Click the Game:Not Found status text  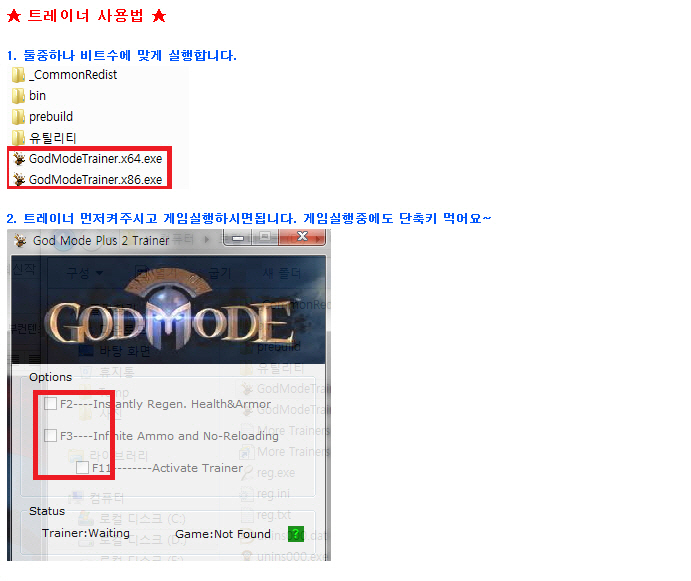(x=223, y=534)
